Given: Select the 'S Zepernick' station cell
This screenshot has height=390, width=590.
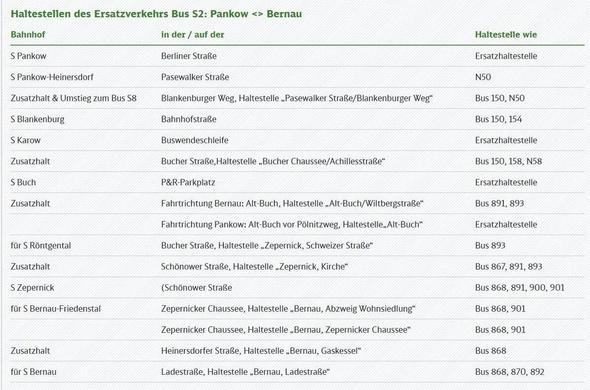Looking at the screenshot, I should click(x=32, y=288).
